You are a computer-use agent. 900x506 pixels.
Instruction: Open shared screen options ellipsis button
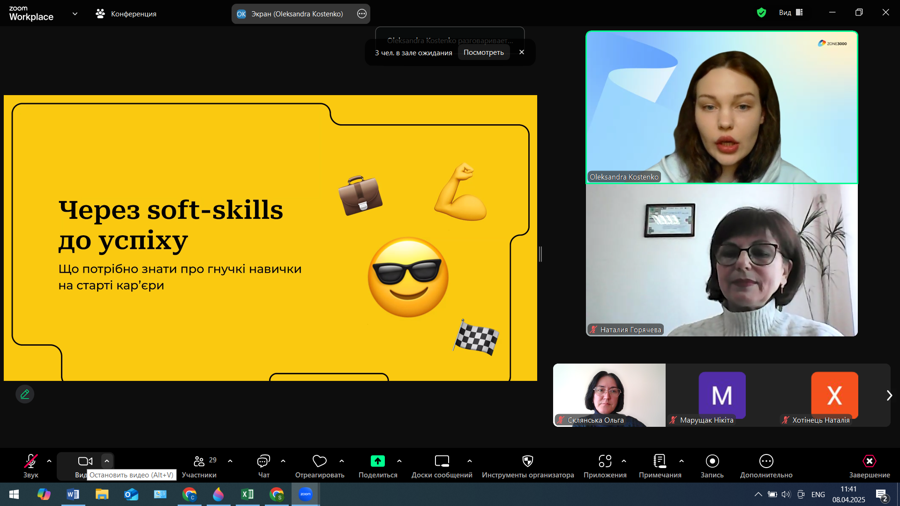[362, 14]
